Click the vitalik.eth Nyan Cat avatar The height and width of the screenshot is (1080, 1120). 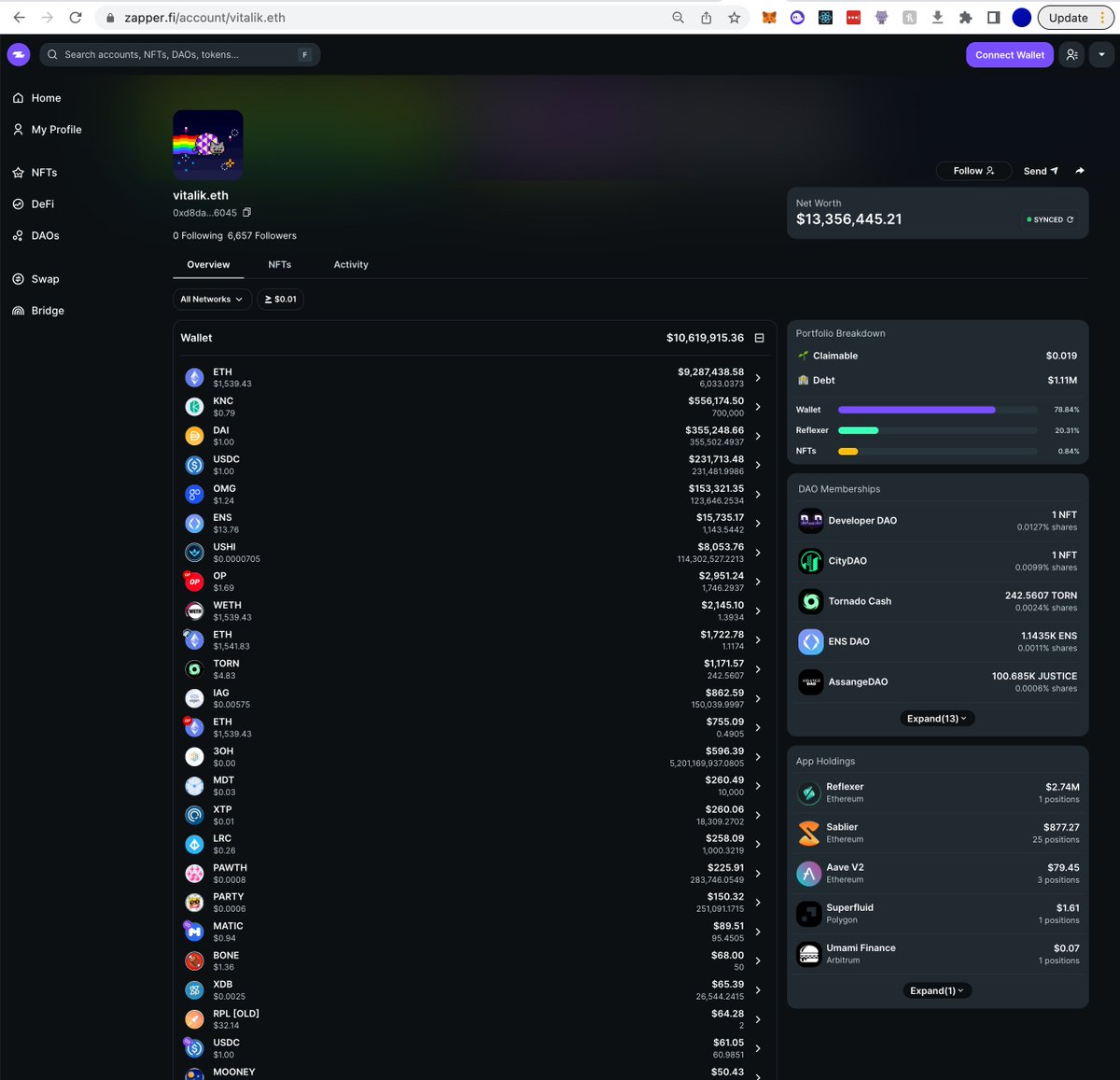pos(208,145)
